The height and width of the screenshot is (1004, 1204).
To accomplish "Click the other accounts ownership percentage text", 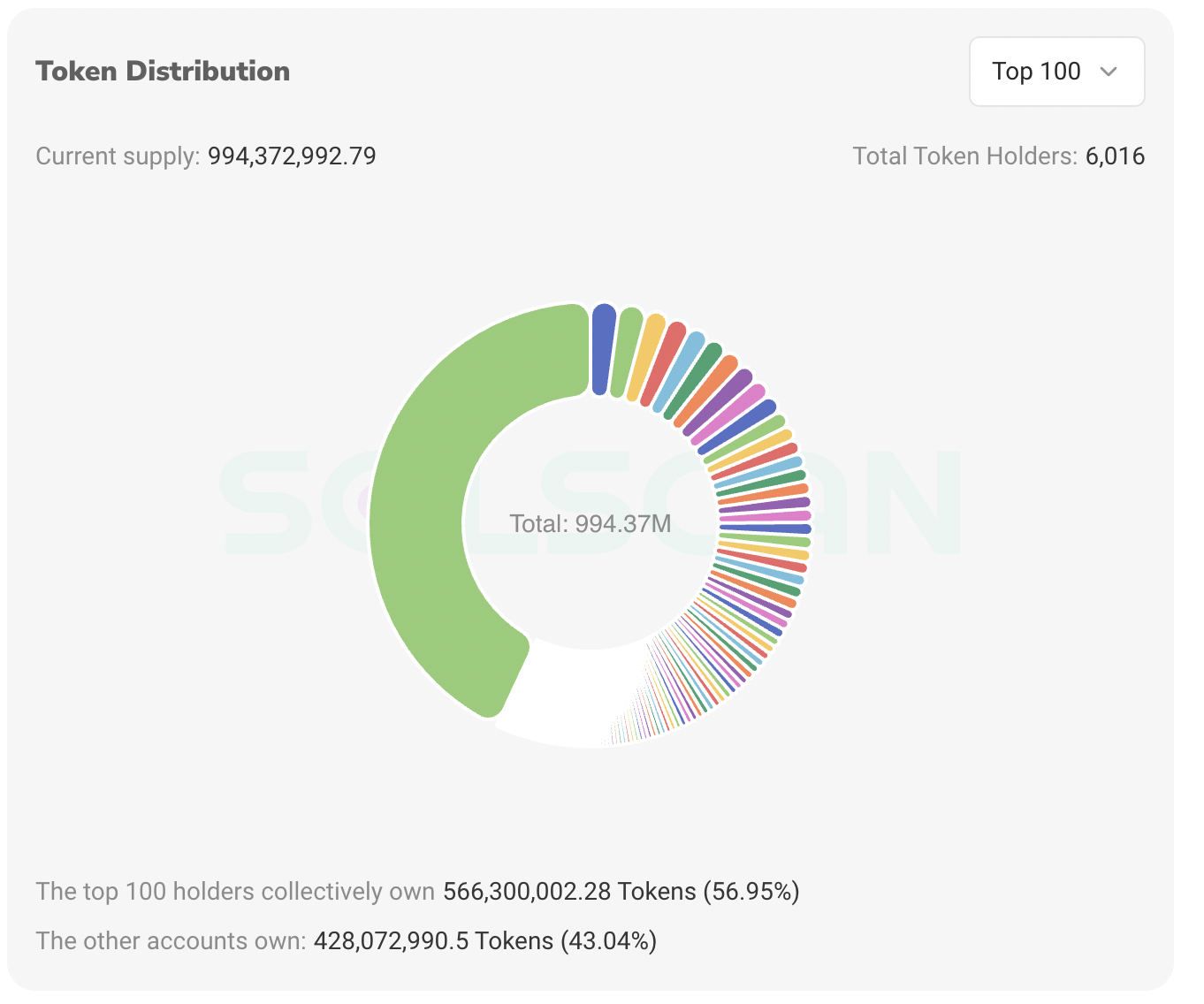I will click(x=608, y=940).
